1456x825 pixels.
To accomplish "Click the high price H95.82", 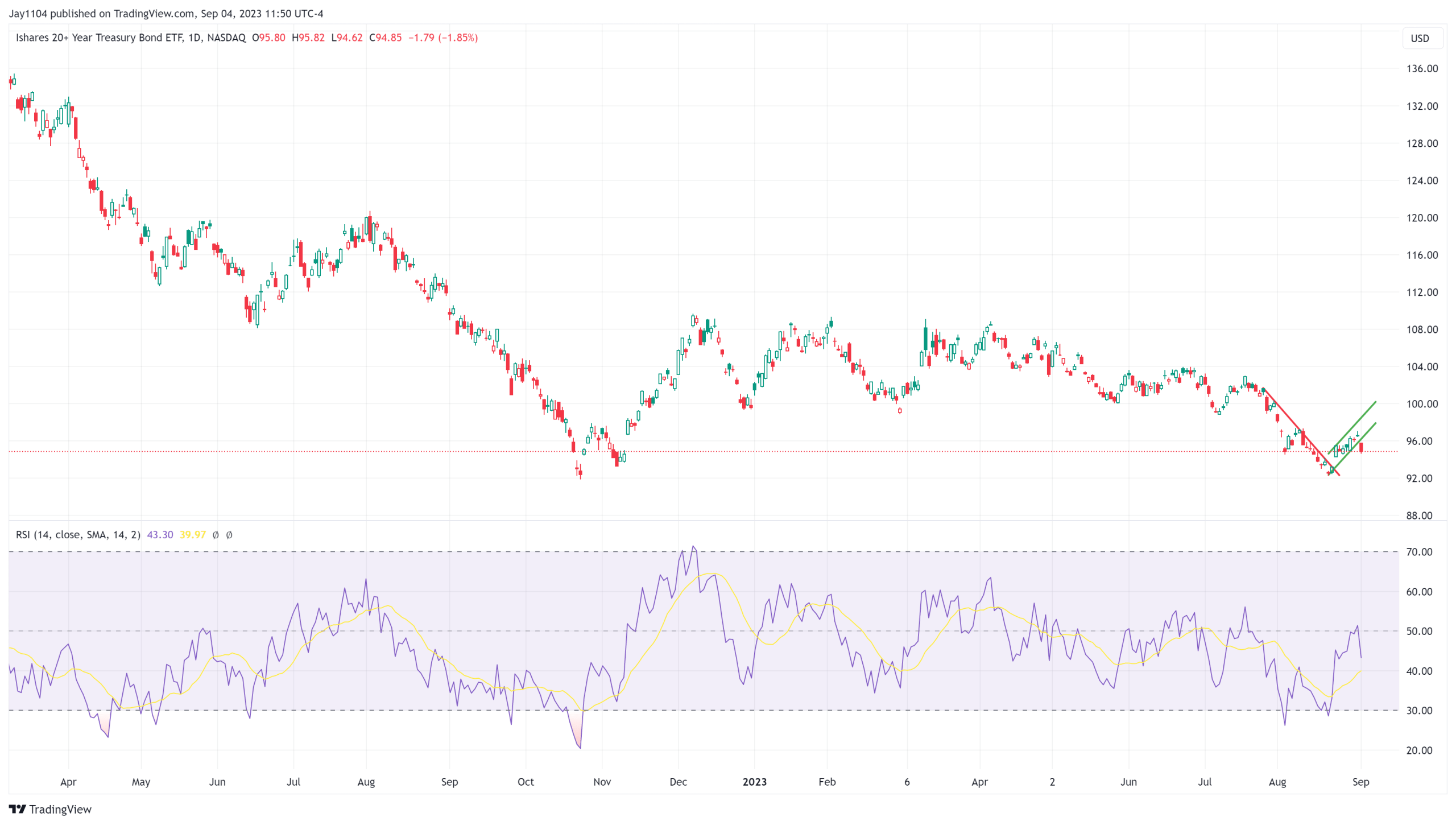I will pyautogui.click(x=308, y=38).
